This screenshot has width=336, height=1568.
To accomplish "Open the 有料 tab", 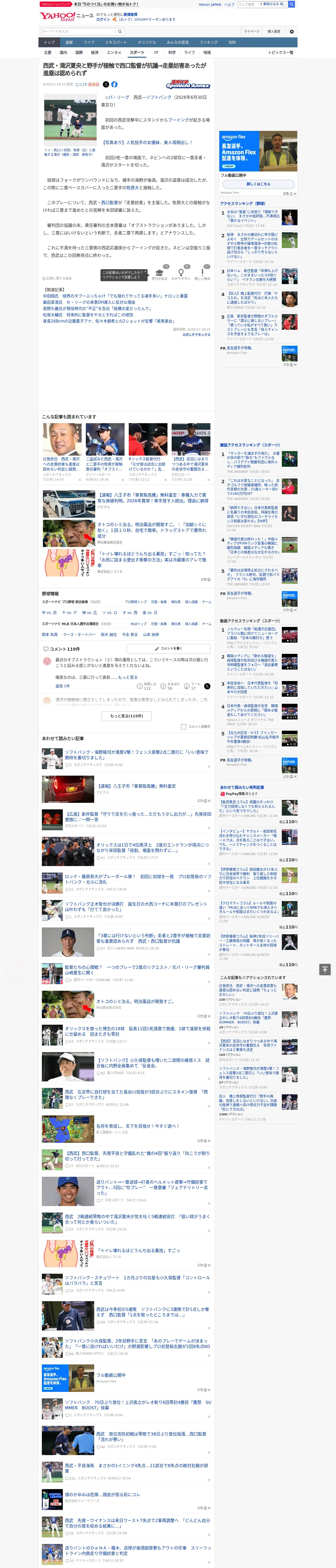I will (232, 43).
